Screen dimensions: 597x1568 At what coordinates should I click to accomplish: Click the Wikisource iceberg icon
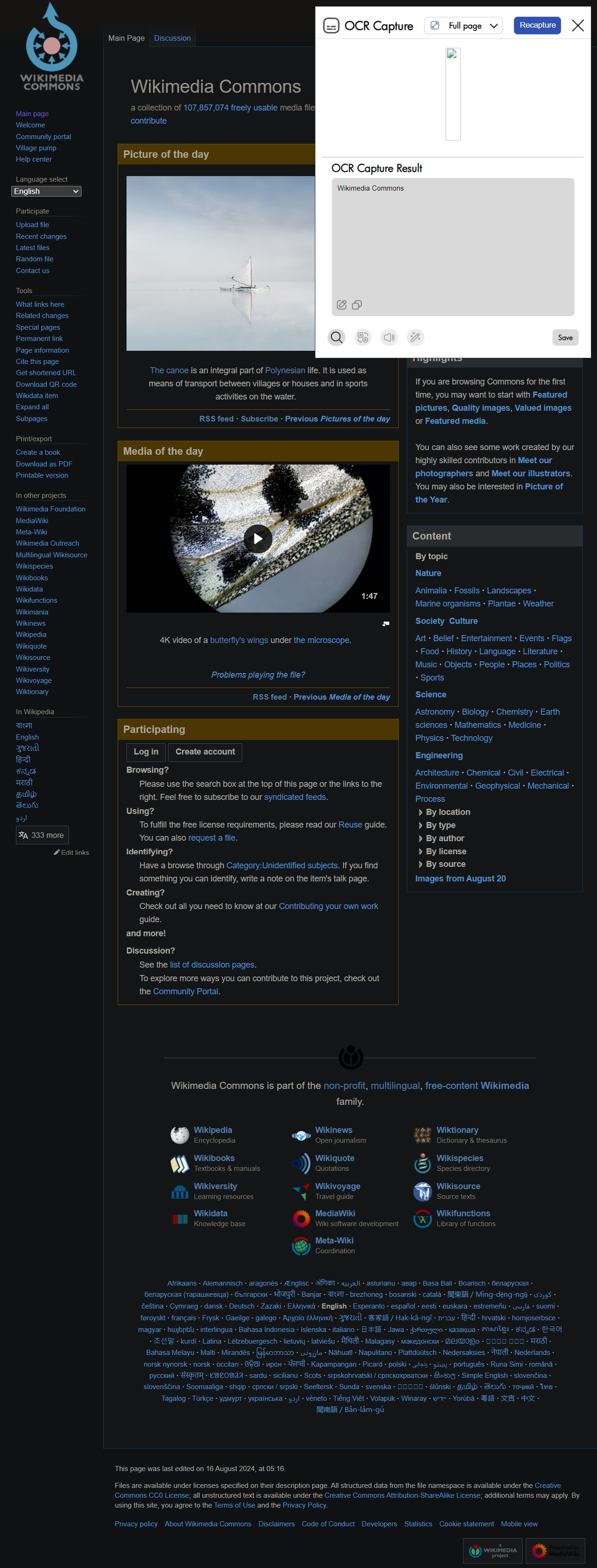point(422,1192)
